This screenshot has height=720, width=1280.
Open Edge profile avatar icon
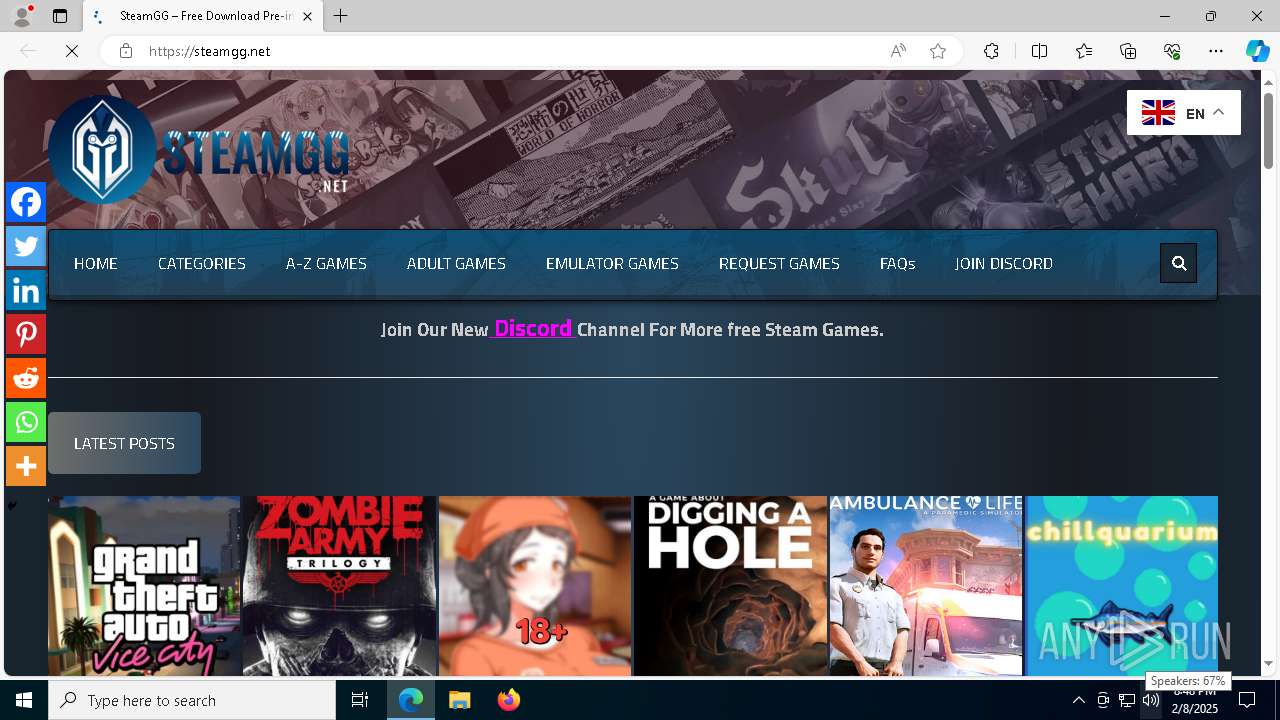[x=22, y=16]
